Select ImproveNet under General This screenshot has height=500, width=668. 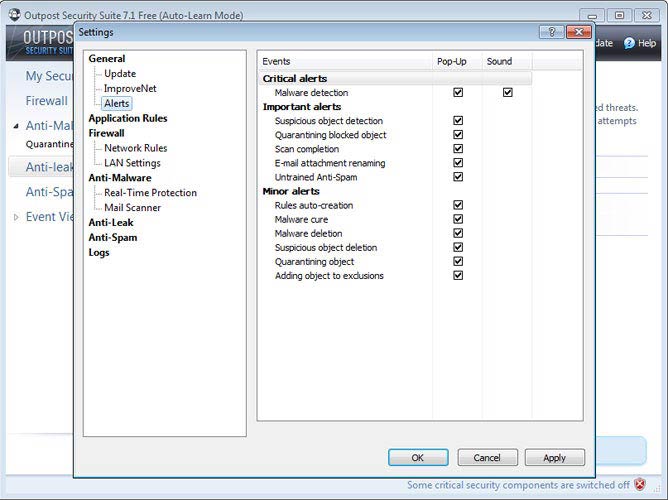tap(130, 88)
